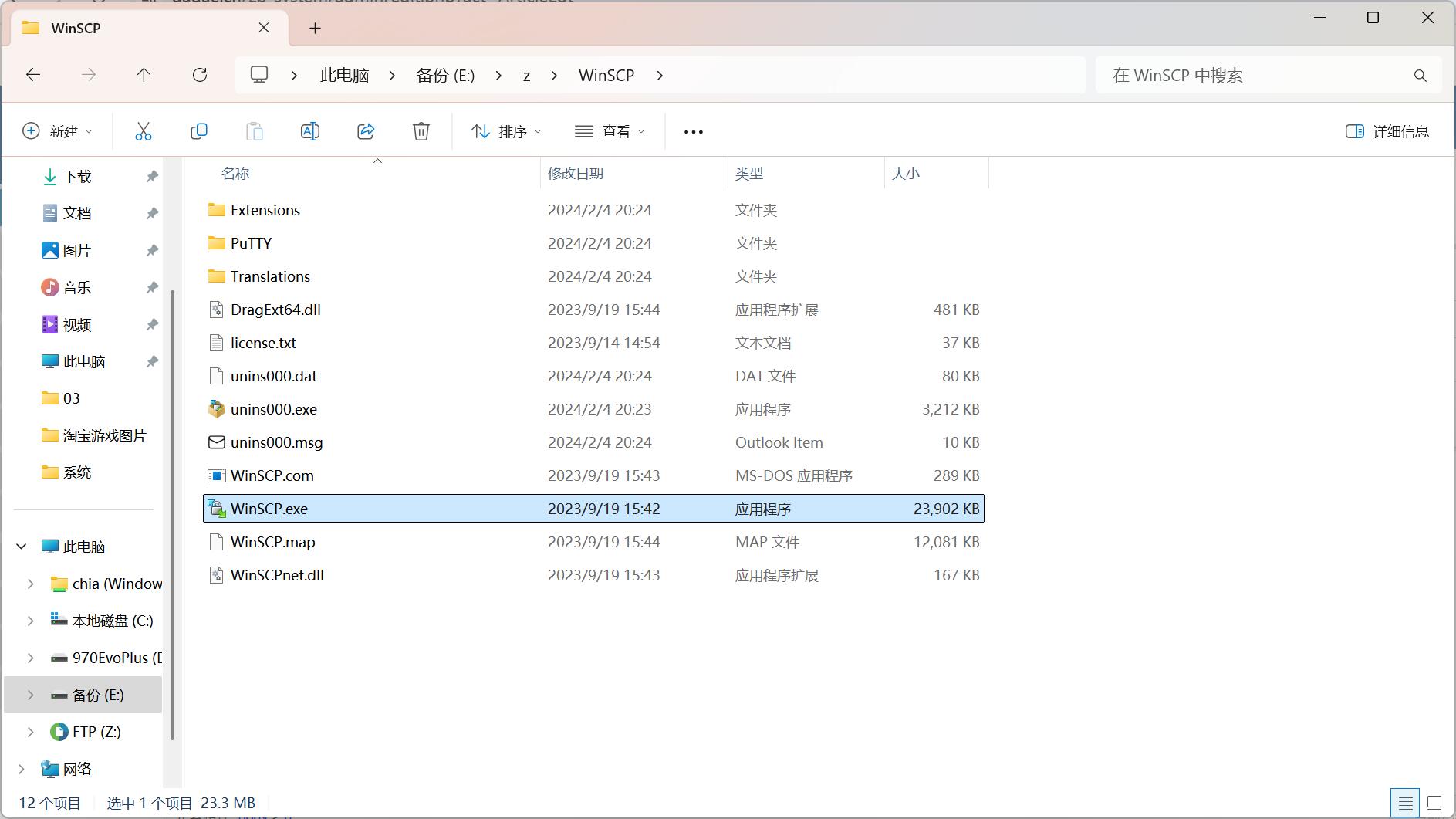Expand the 970EvoPlus drive node
Image resolution: width=1456 pixels, height=819 pixels.
coord(31,658)
